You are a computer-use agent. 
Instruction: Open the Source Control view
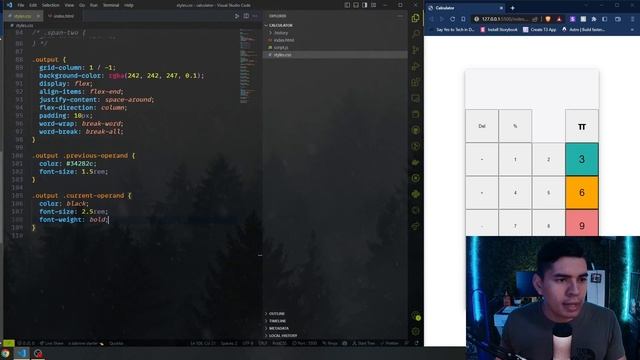coord(416,50)
